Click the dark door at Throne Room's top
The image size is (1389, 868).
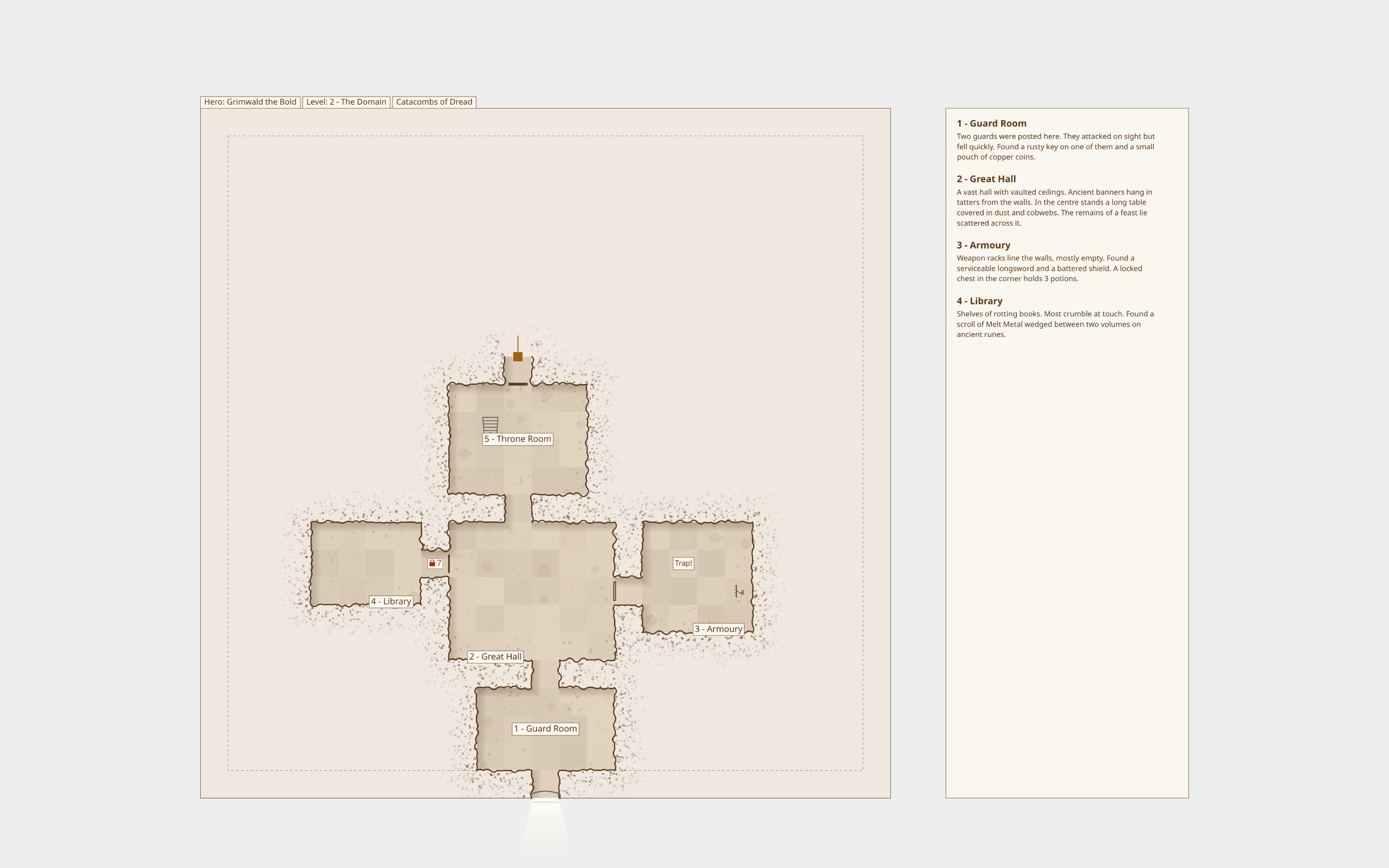pos(518,384)
